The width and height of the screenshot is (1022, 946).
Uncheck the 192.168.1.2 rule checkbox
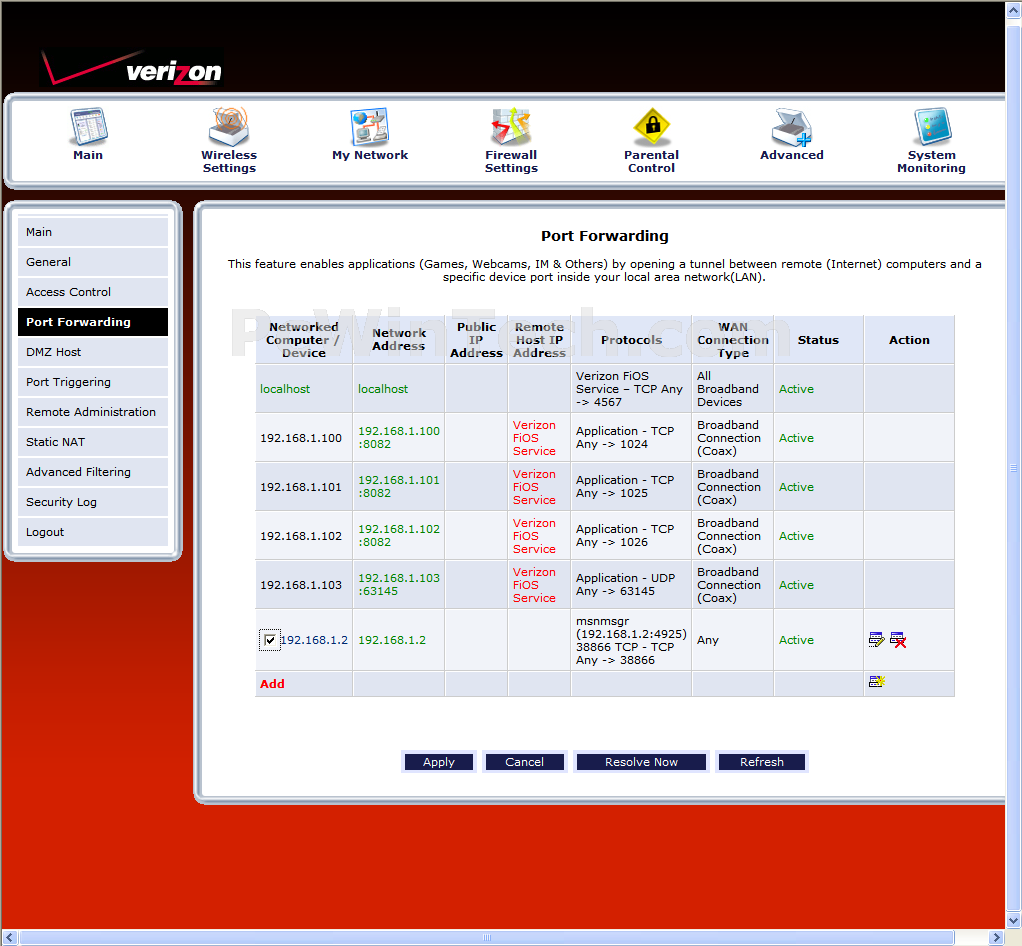tap(269, 640)
